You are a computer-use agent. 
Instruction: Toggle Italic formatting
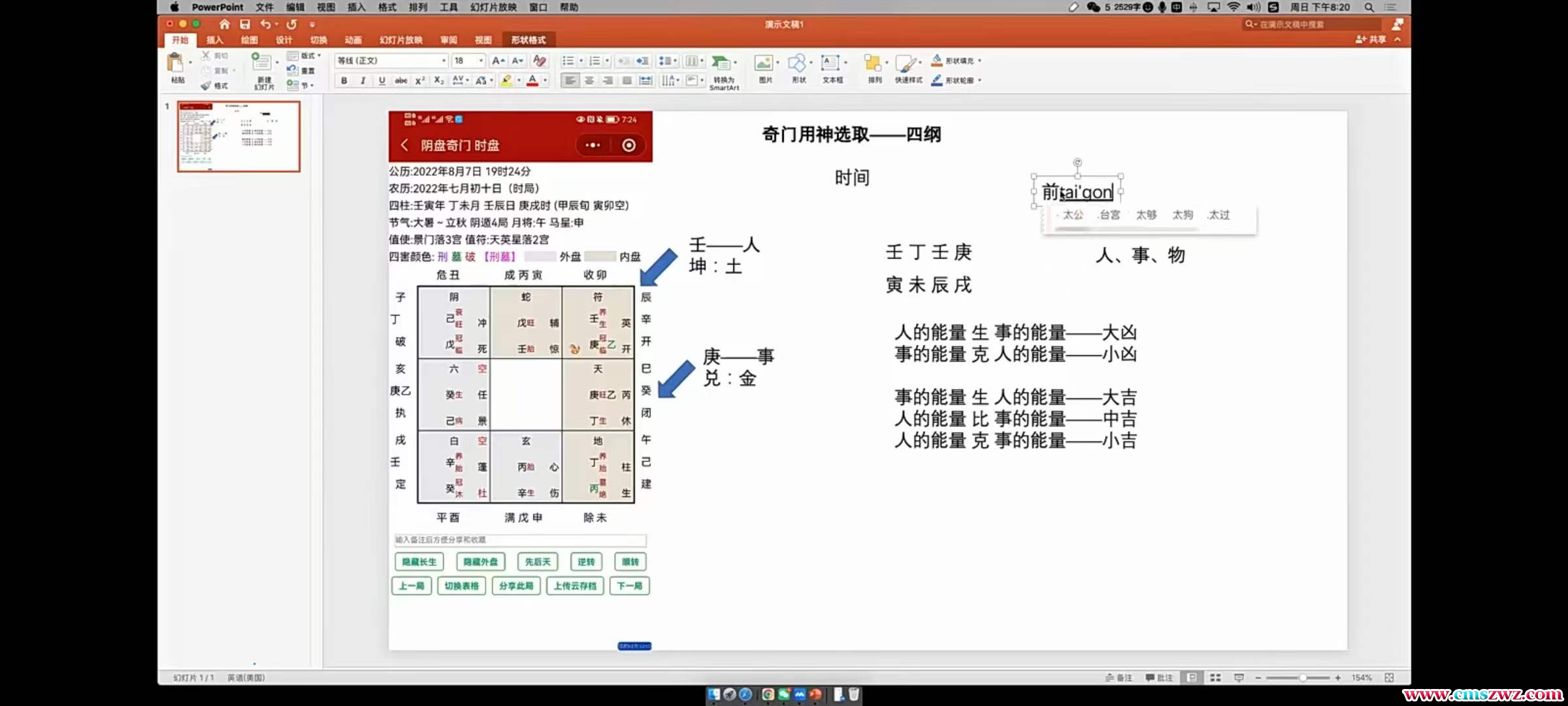(363, 80)
